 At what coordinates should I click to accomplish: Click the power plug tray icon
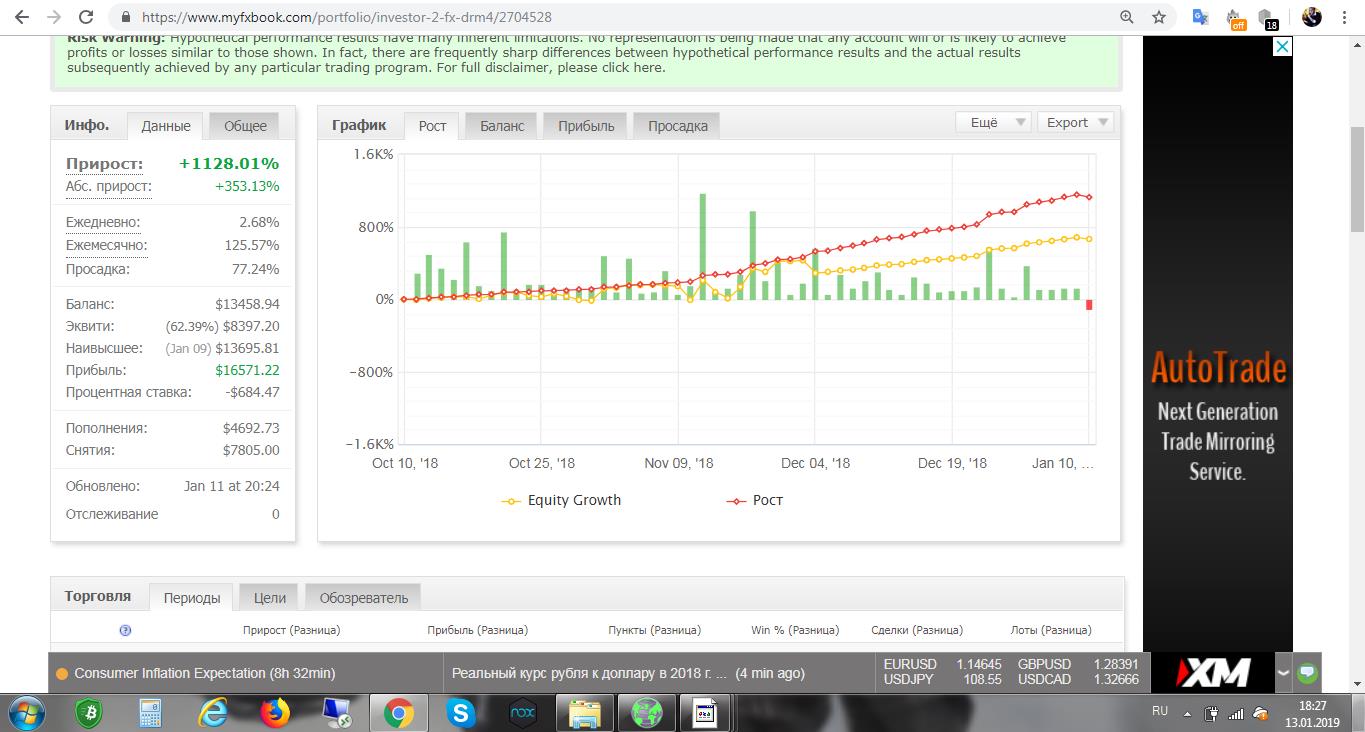pos(1212,714)
